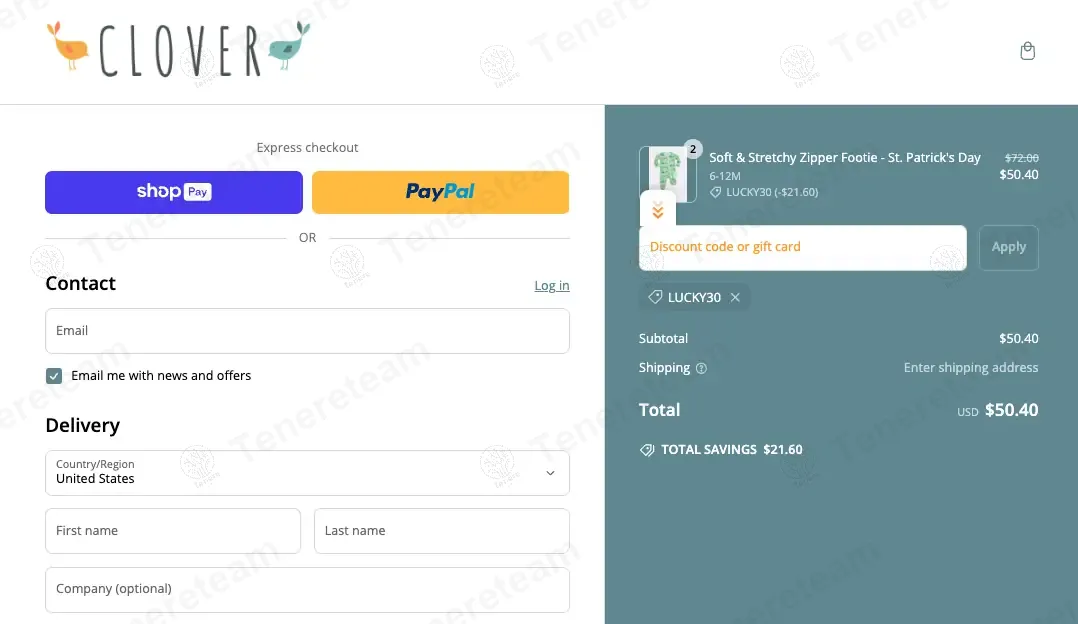Image resolution: width=1078 pixels, height=624 pixels.
Task: Pay with Shop Pay
Action: 174,192
